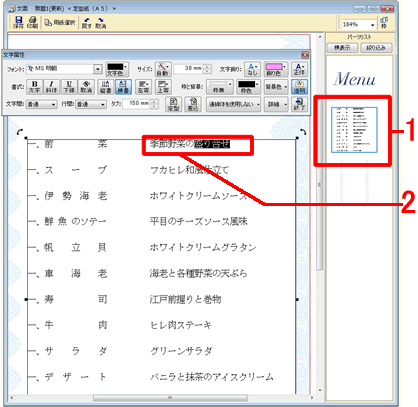Toggle the 透明 transparent background button
The image size is (418, 407).
pos(299,87)
